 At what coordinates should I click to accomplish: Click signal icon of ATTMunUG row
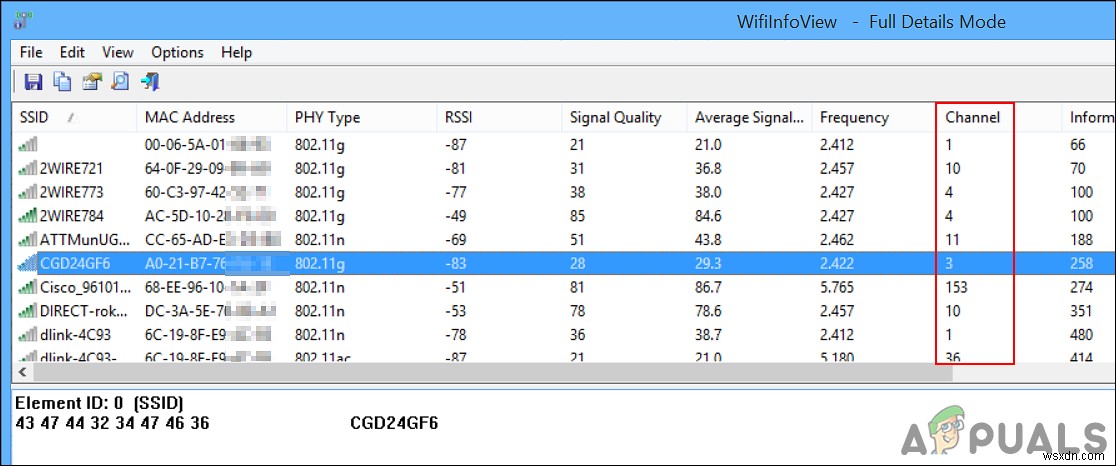coord(28,239)
